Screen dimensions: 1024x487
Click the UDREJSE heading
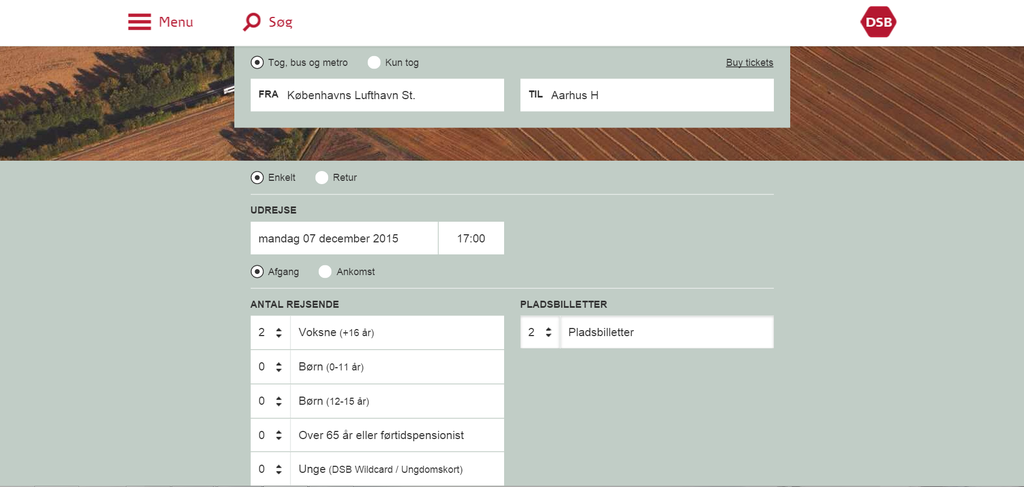click(x=274, y=210)
